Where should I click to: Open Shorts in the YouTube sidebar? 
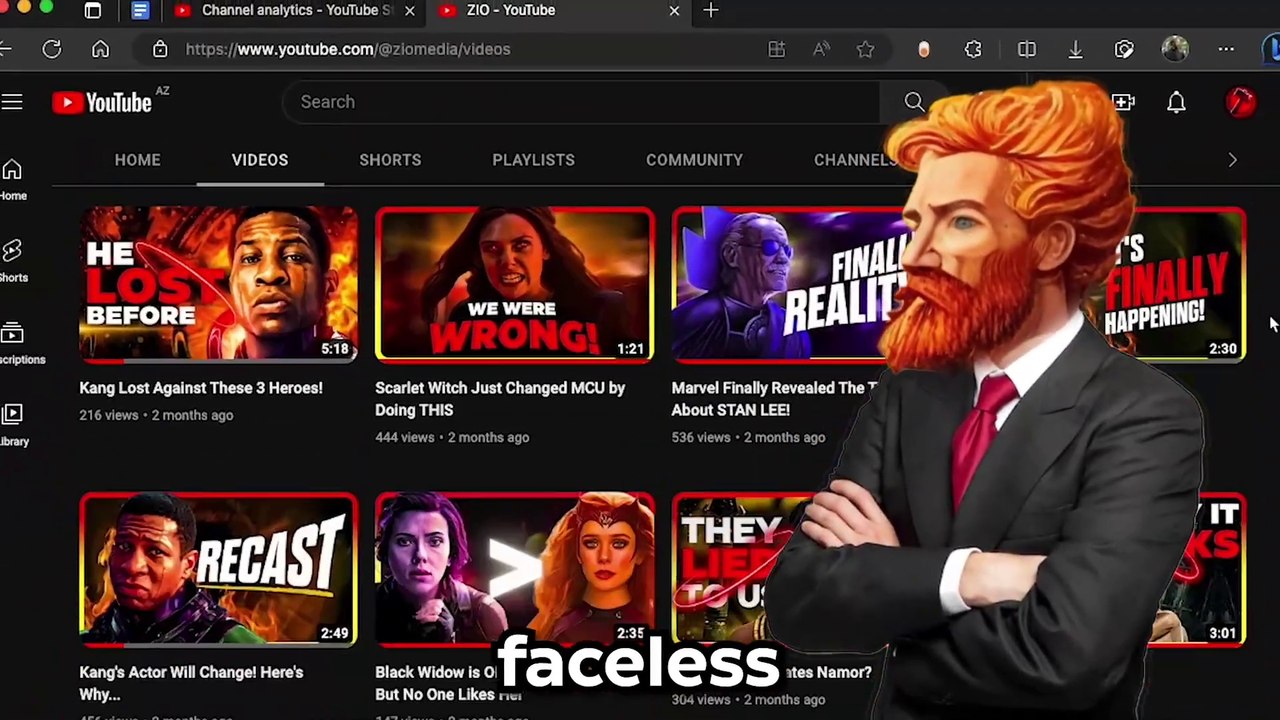click(x=12, y=261)
